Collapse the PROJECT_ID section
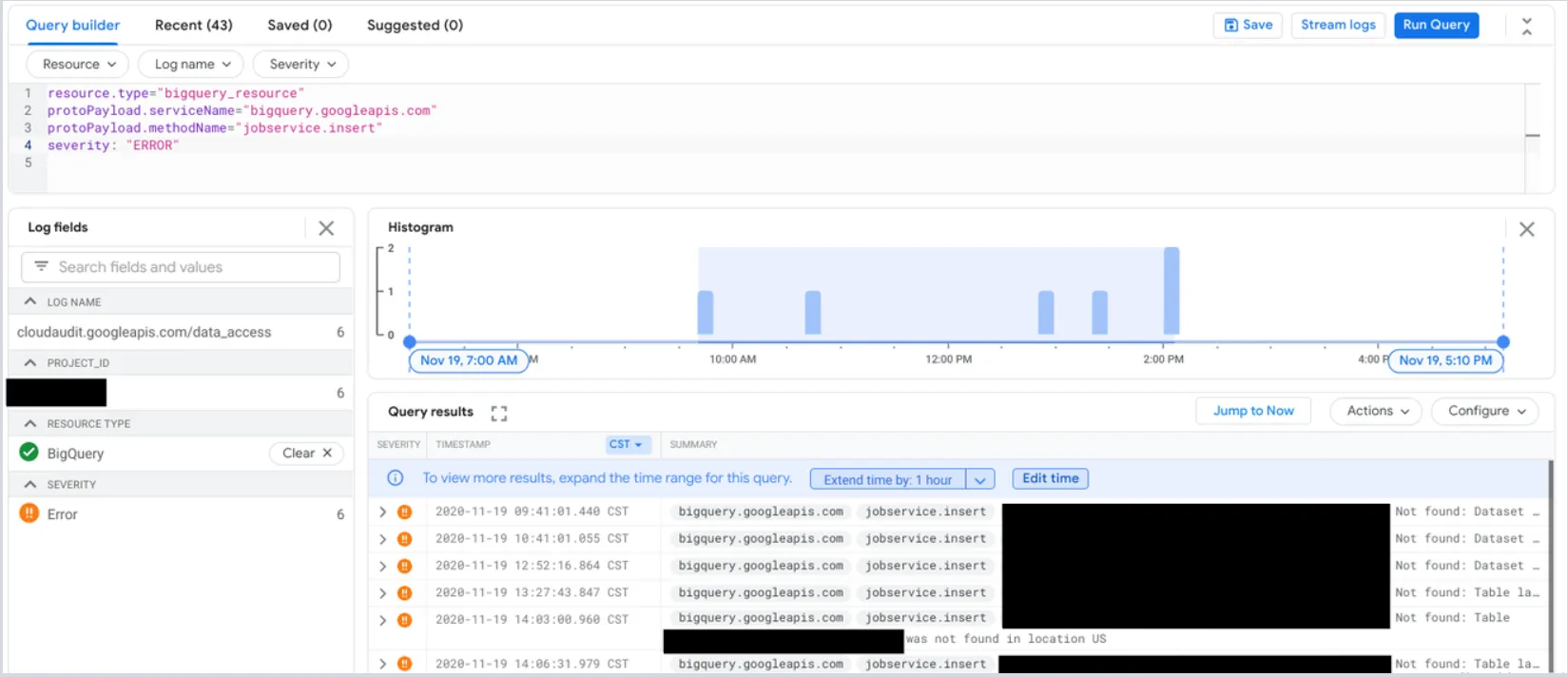Screen dimensions: 1568x677 30,362
